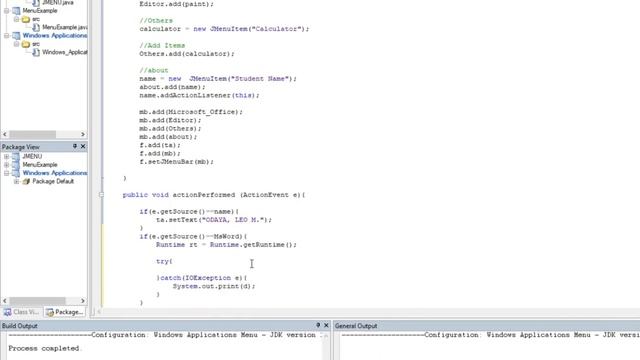Collapse the src folder under Windows Applications

click(16, 44)
